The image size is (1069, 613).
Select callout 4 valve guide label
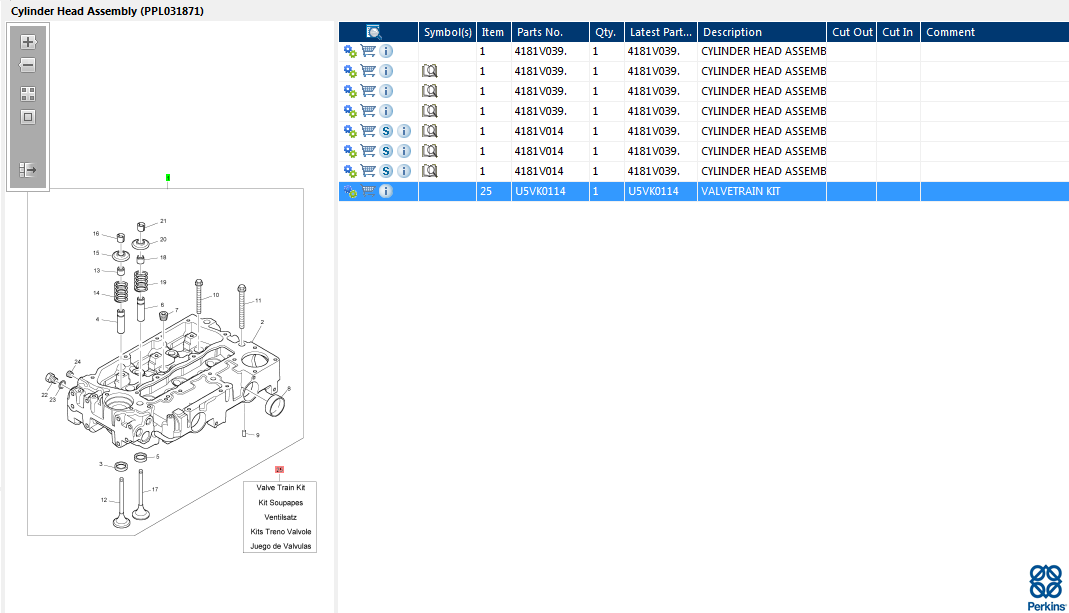[97, 320]
